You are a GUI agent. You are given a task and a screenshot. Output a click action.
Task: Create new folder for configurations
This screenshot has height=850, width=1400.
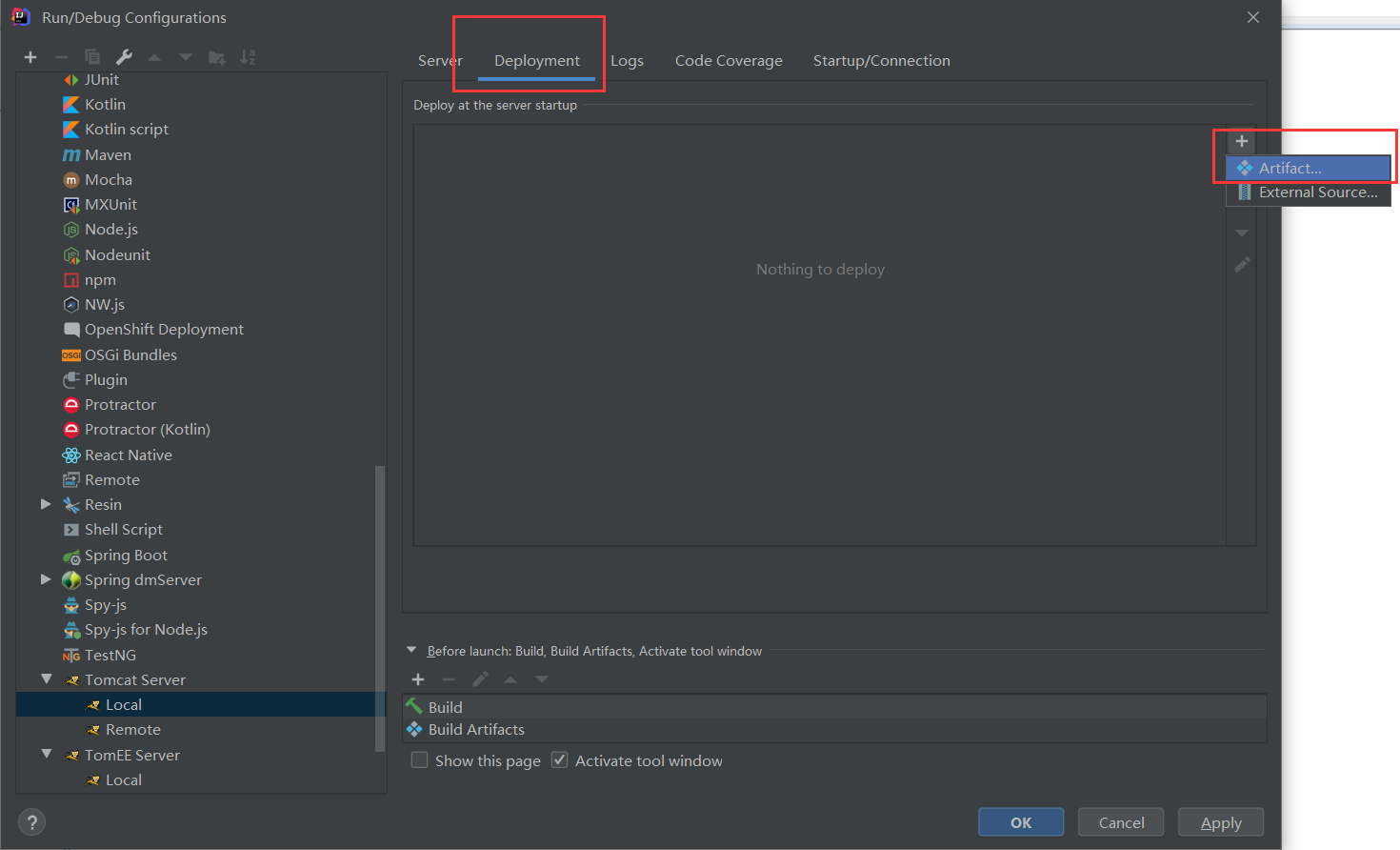pos(217,57)
